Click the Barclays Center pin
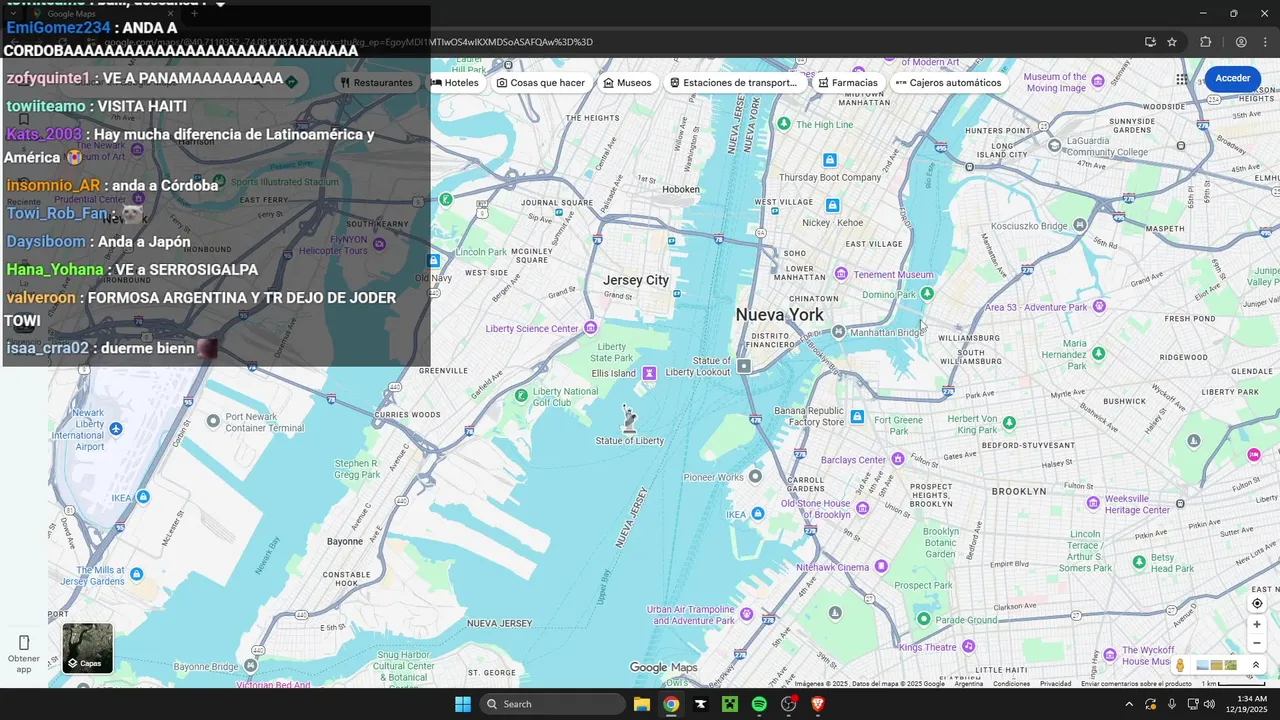 tap(898, 459)
